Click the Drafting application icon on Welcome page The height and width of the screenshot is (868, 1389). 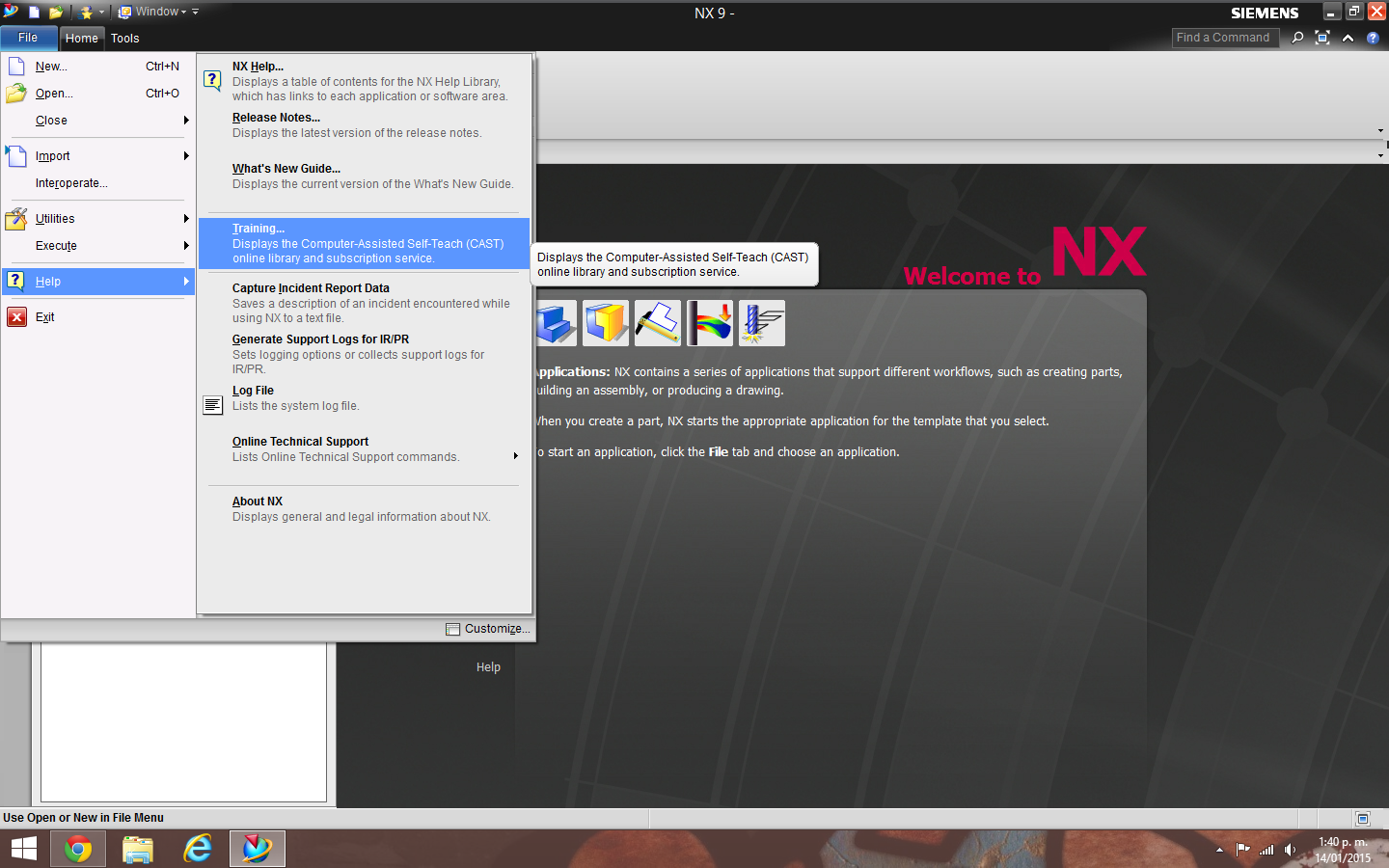click(658, 323)
